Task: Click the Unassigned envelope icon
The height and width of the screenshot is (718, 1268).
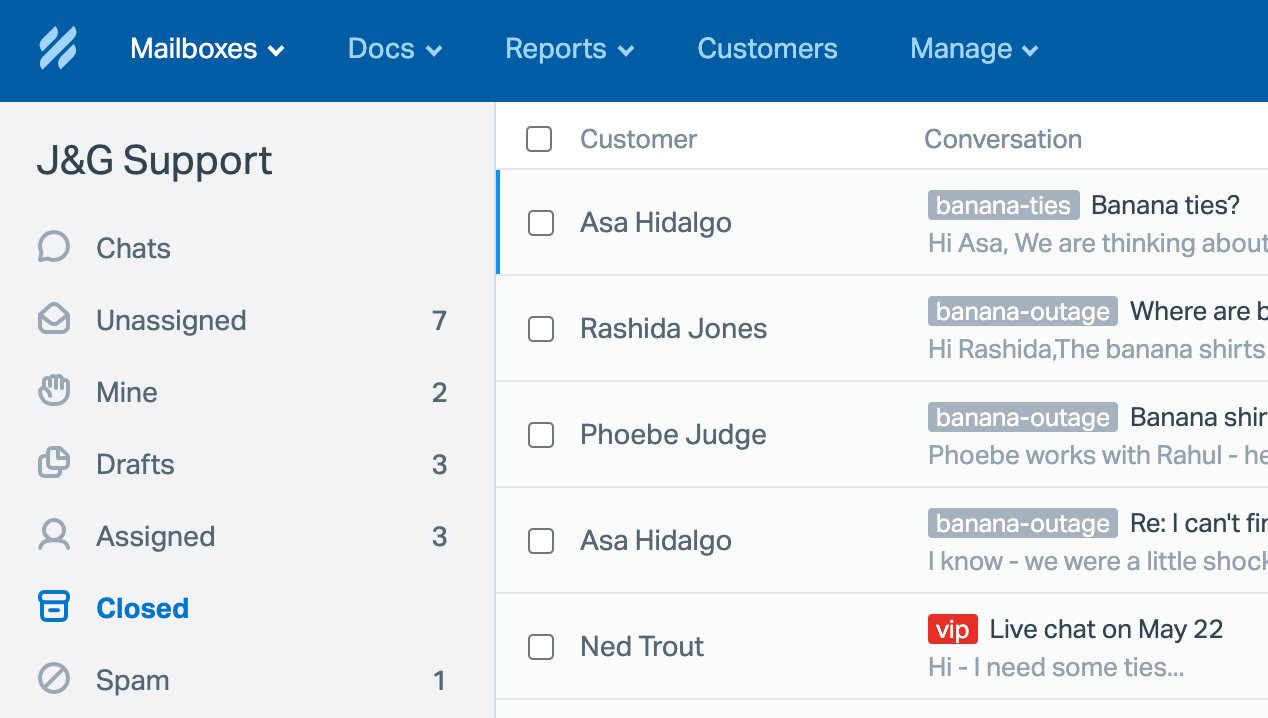Action: (x=54, y=320)
